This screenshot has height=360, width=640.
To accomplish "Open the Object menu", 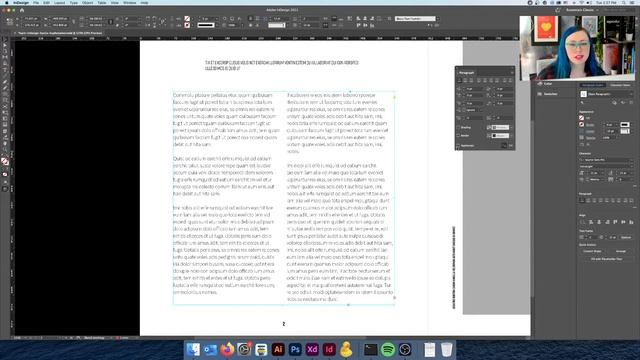I will 87,2.
